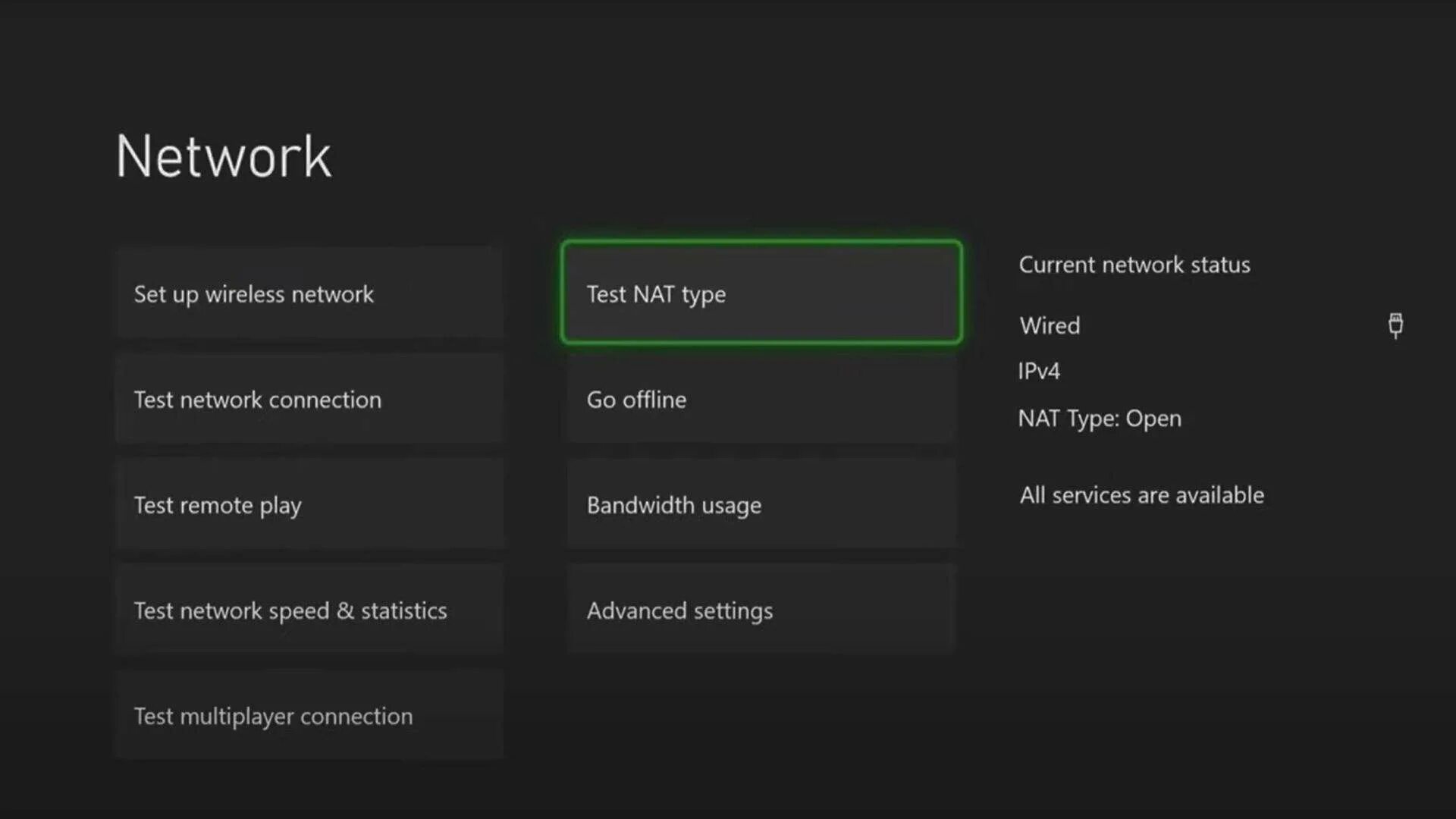Open Test network speed & statistics

click(309, 610)
